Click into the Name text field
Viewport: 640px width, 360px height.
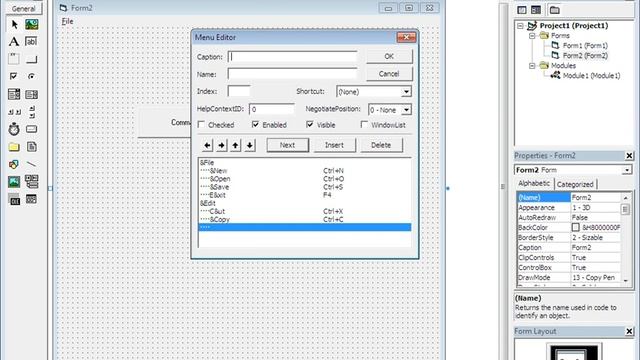coord(292,74)
